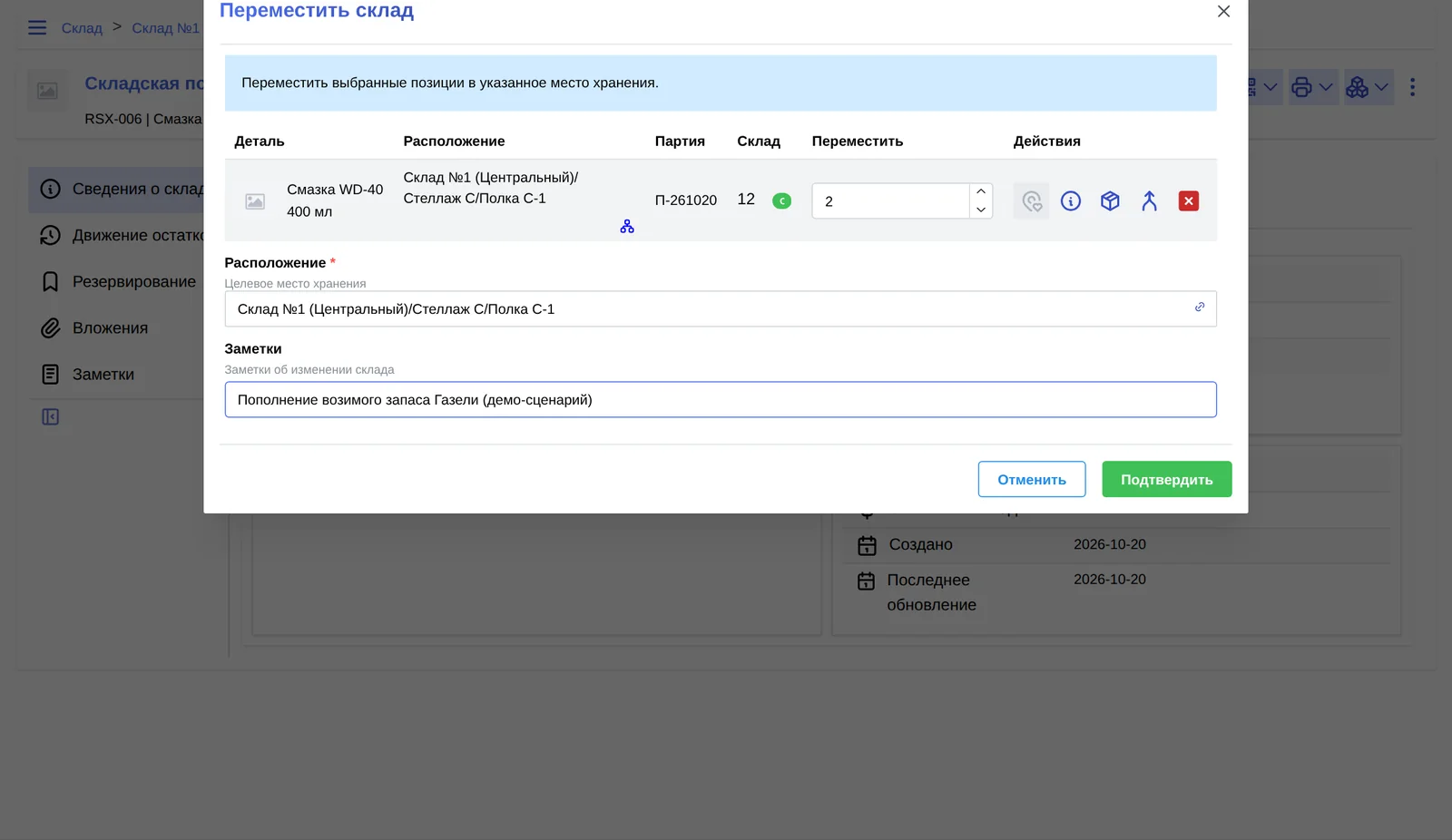Image resolution: width=1452 pixels, height=840 pixels.
Task: Click the Заметки notes input field
Action: tap(721, 400)
